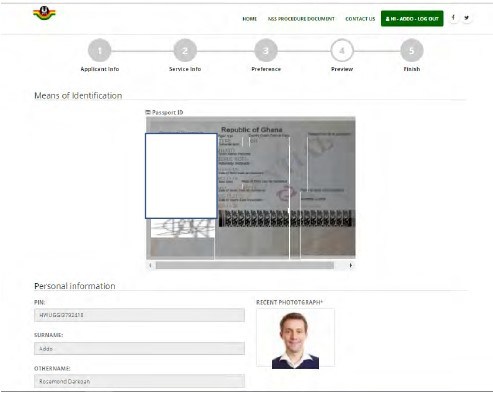Image resolution: width=493 pixels, height=393 pixels.
Task: Go to step 2 Service Info
Action: coord(185,51)
